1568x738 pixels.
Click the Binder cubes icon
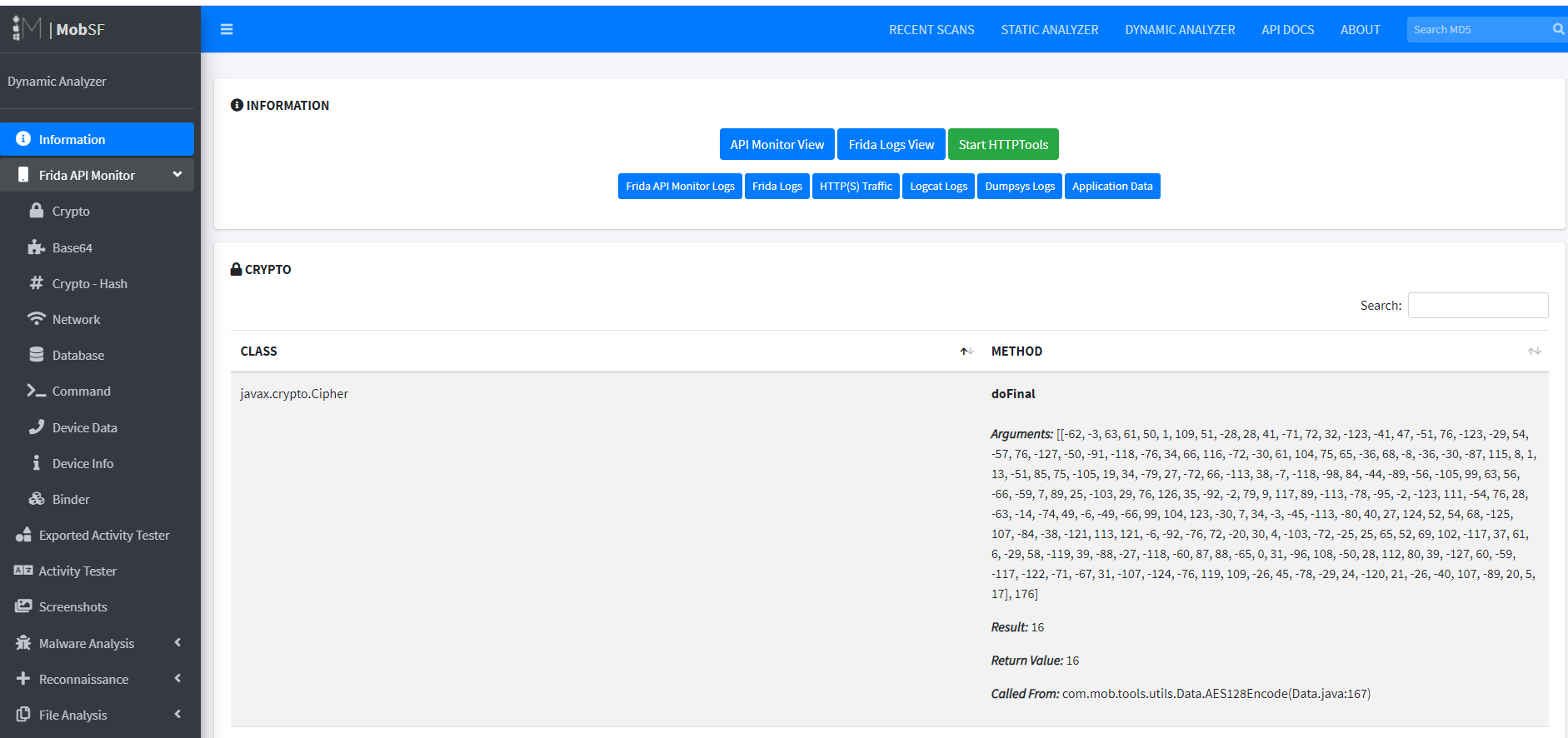coord(37,499)
